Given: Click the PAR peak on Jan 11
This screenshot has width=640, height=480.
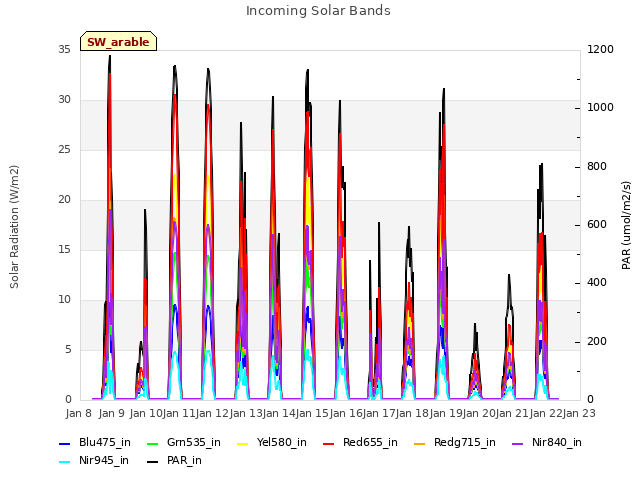Looking at the screenshot, I should pyautogui.click(x=175, y=66).
